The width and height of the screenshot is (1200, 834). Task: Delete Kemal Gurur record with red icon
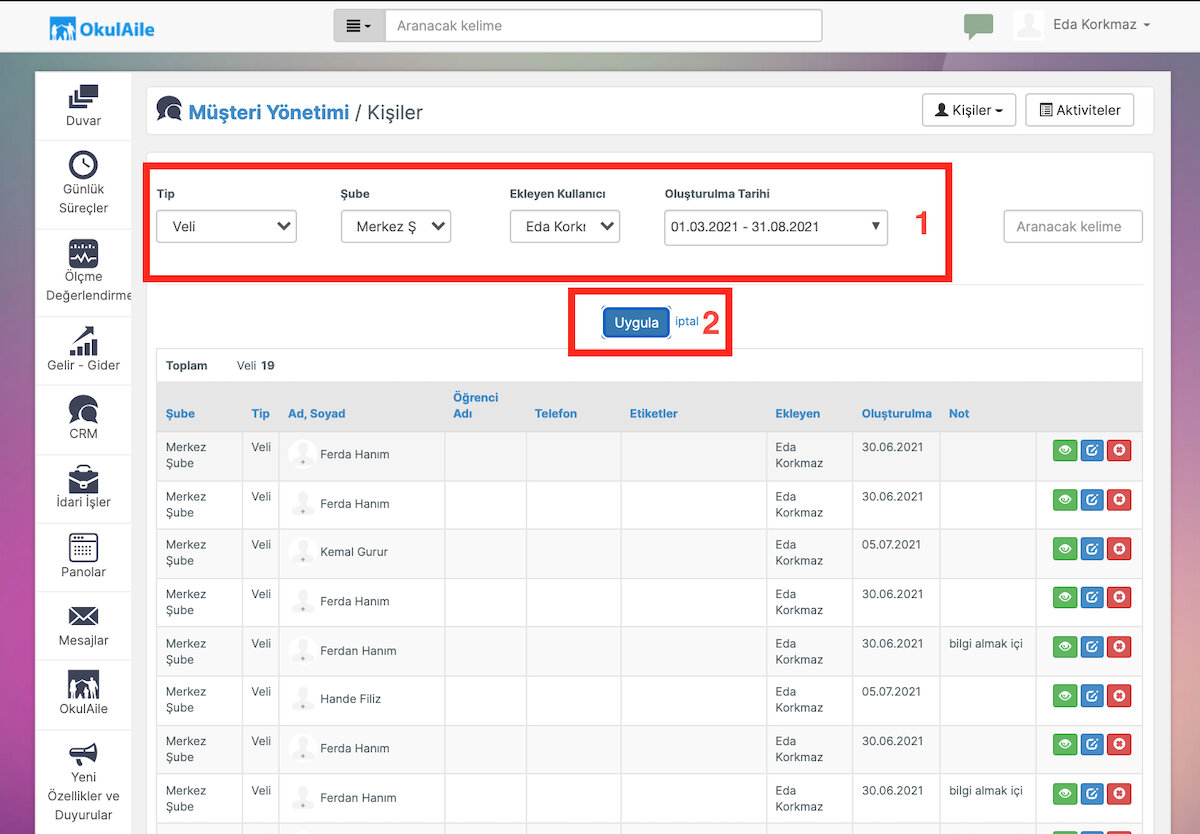tap(1119, 549)
